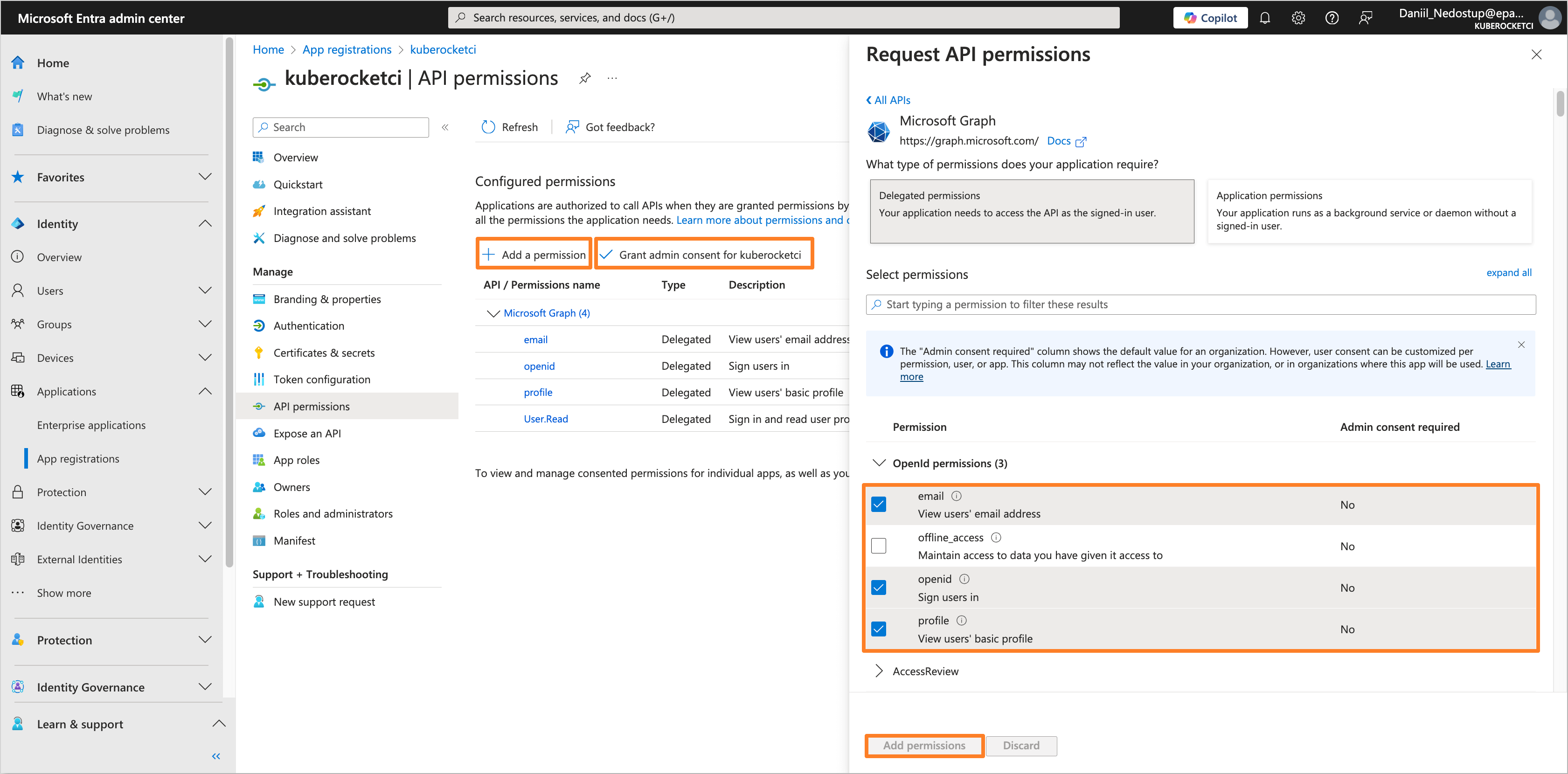Uncheck the email permission
Viewport: 1568px width, 774px height.
pyautogui.click(x=878, y=504)
